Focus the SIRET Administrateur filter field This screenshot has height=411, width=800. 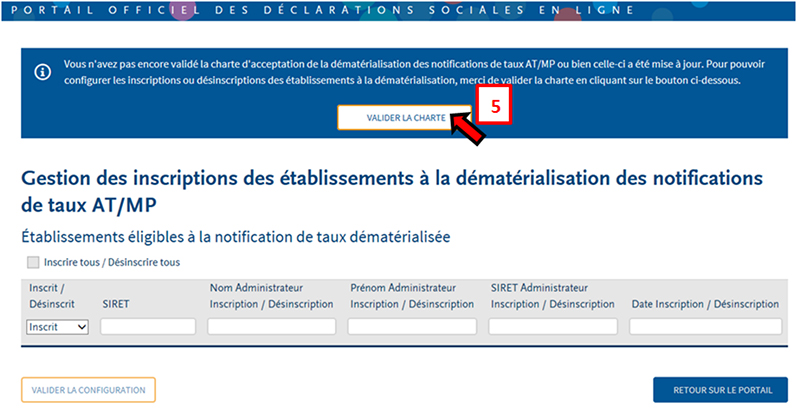coord(553,326)
